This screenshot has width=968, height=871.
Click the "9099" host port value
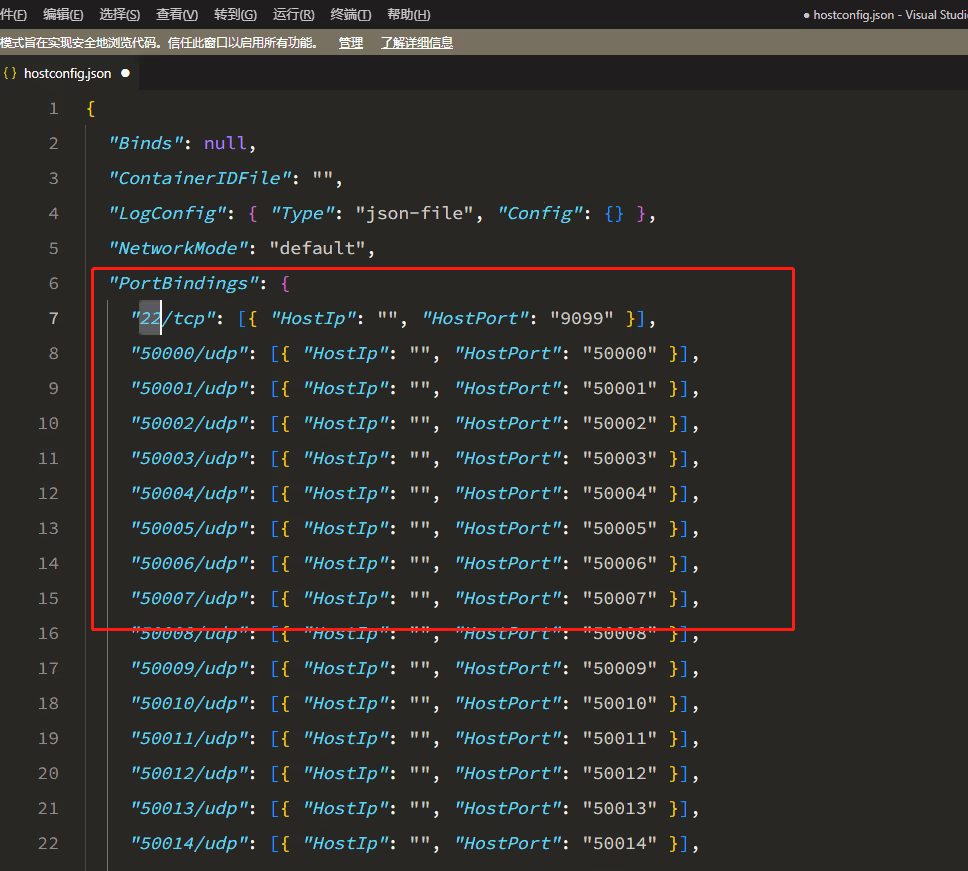[582, 319]
